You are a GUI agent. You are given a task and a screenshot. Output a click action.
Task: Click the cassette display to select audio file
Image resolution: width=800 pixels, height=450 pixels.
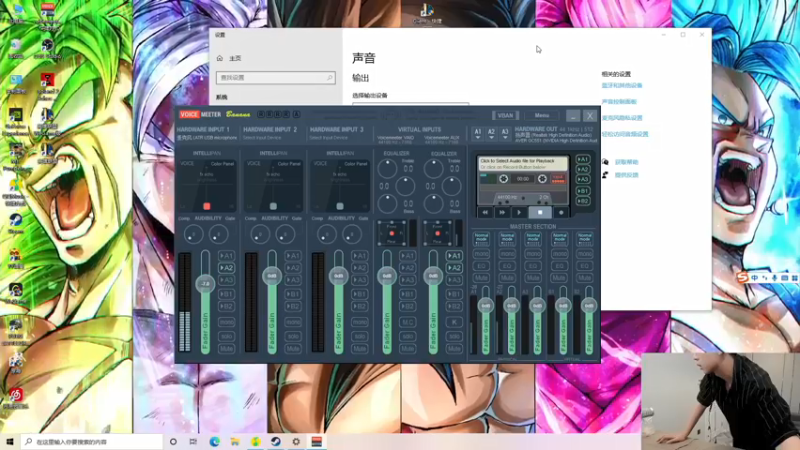[x=522, y=163]
